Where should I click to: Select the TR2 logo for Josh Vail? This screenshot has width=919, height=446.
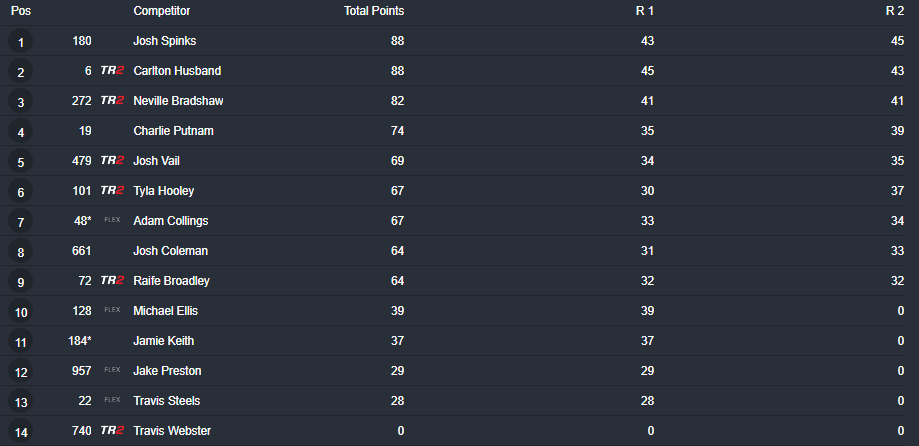112,160
